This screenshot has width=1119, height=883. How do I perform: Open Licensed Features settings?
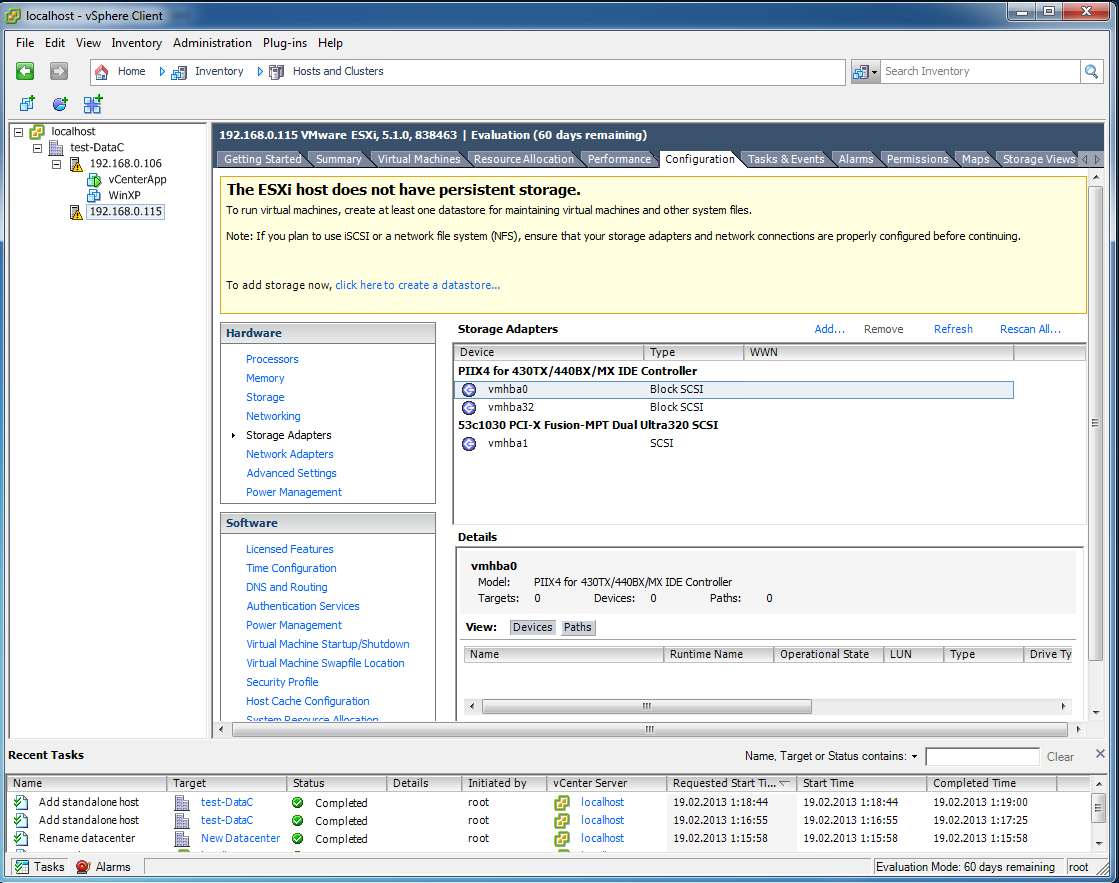click(290, 550)
